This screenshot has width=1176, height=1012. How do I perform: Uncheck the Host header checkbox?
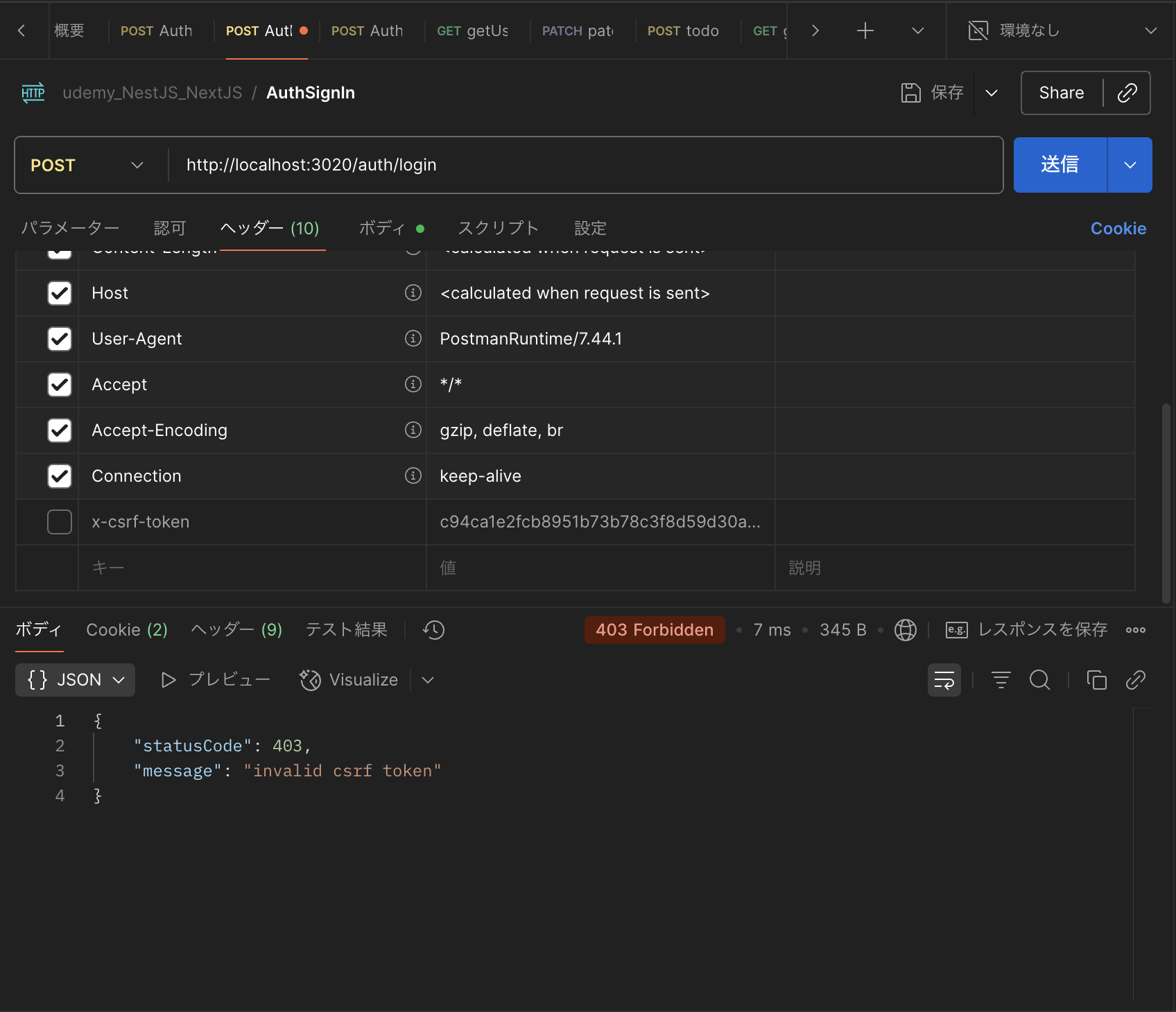click(60, 293)
